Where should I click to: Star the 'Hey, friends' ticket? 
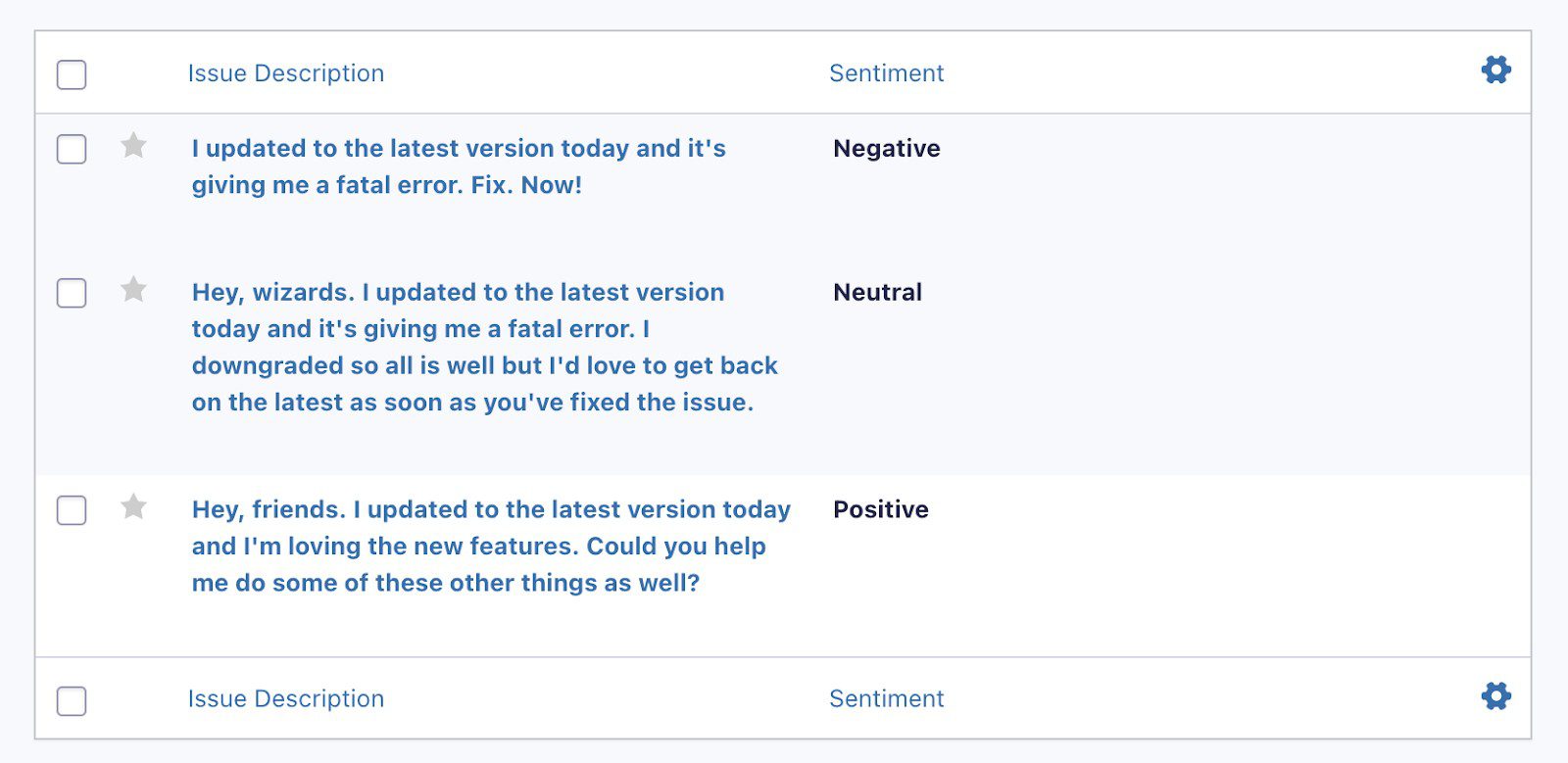(x=133, y=507)
